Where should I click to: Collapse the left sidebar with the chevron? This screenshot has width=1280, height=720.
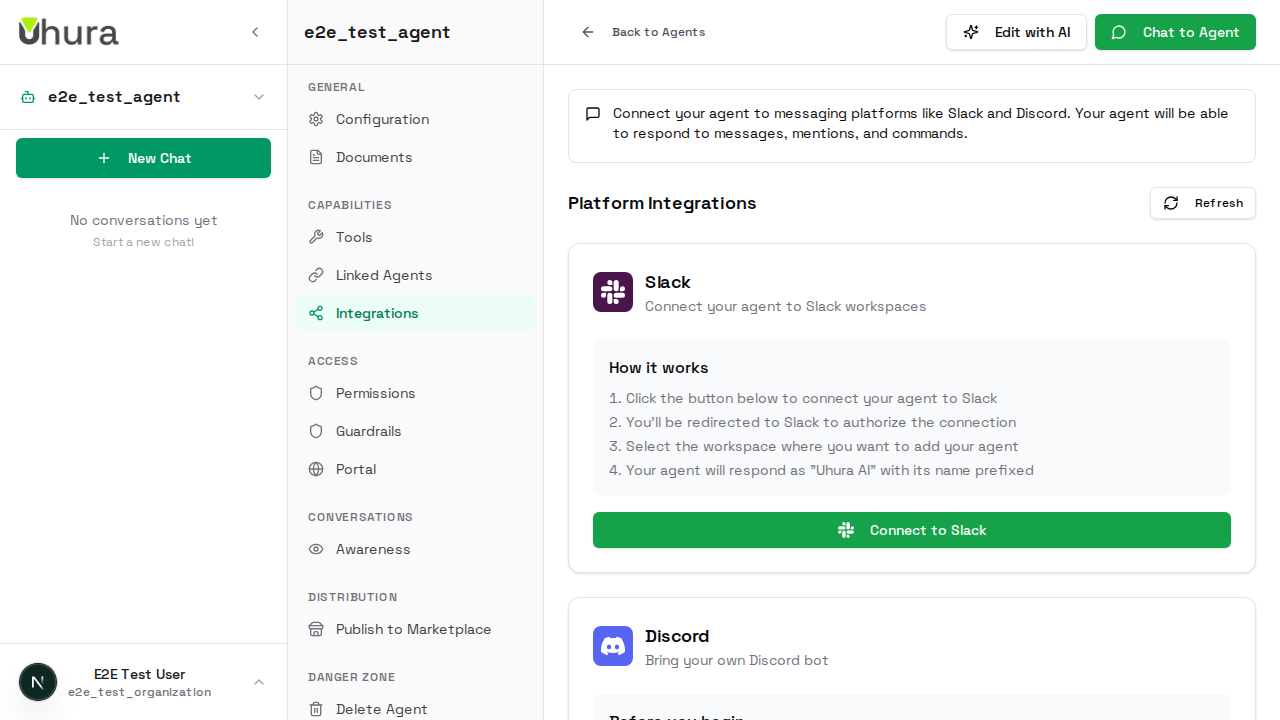pyautogui.click(x=255, y=32)
